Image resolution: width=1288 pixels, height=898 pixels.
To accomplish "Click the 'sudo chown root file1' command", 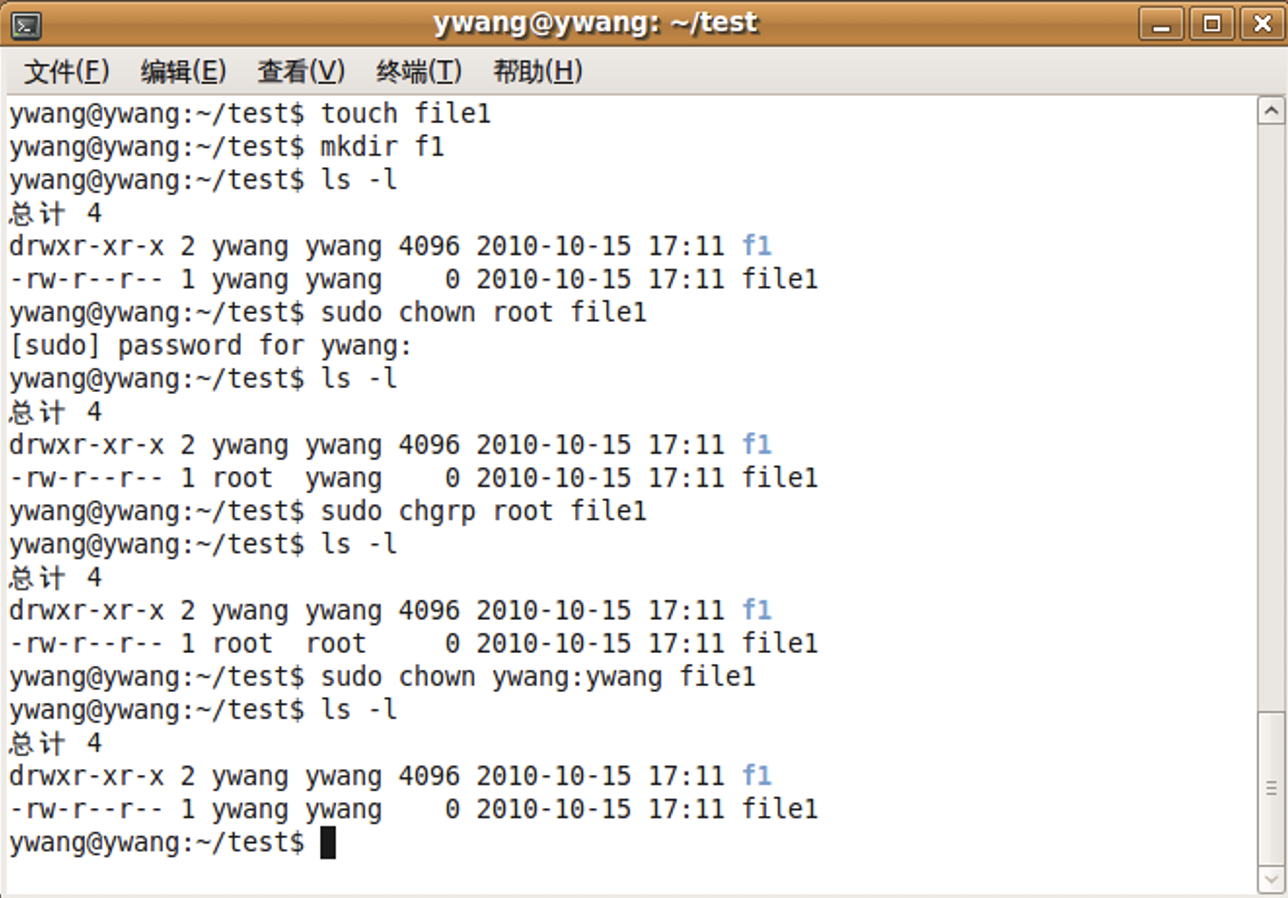I will point(484,313).
